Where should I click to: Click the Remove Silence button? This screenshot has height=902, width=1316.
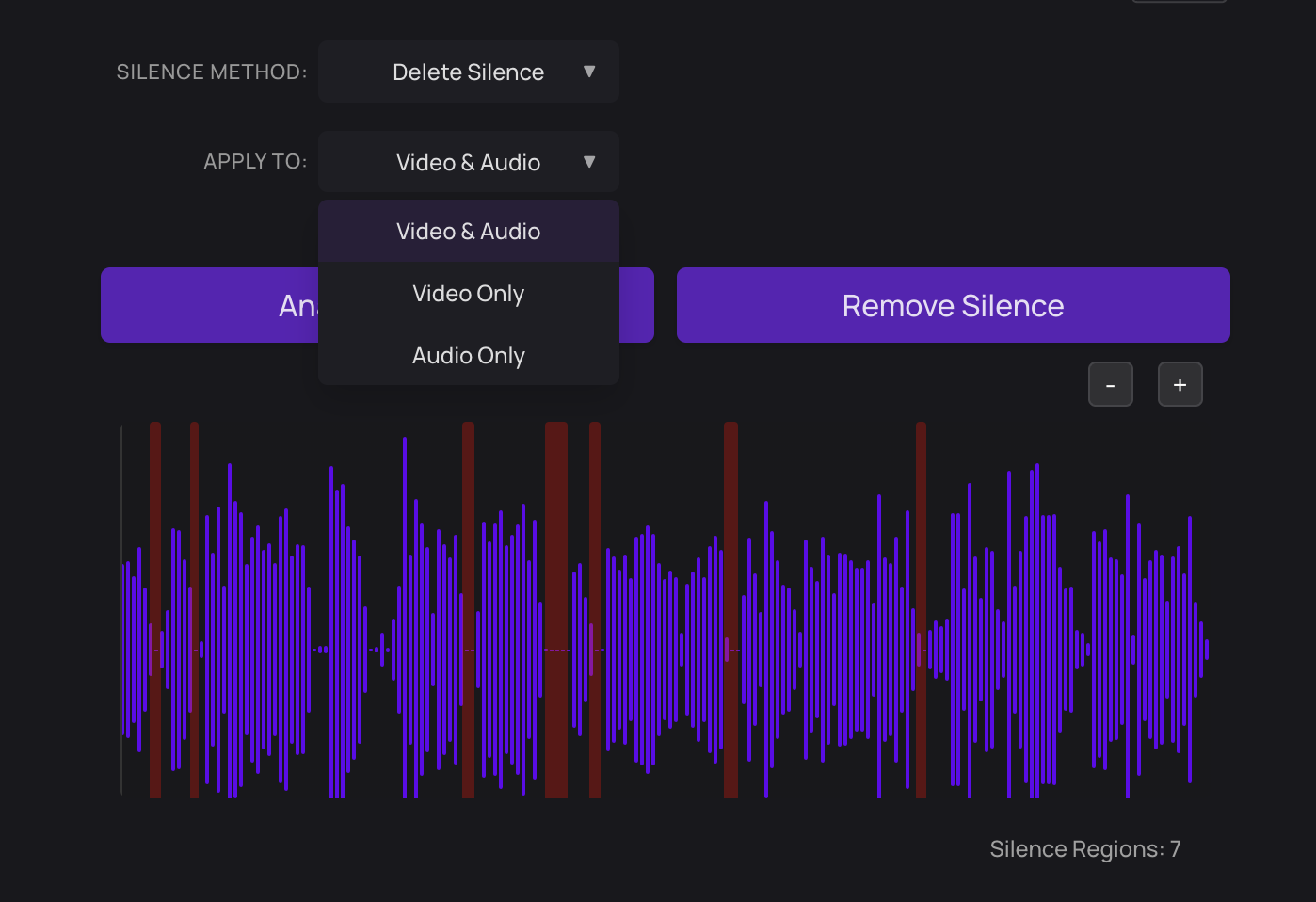click(x=953, y=305)
